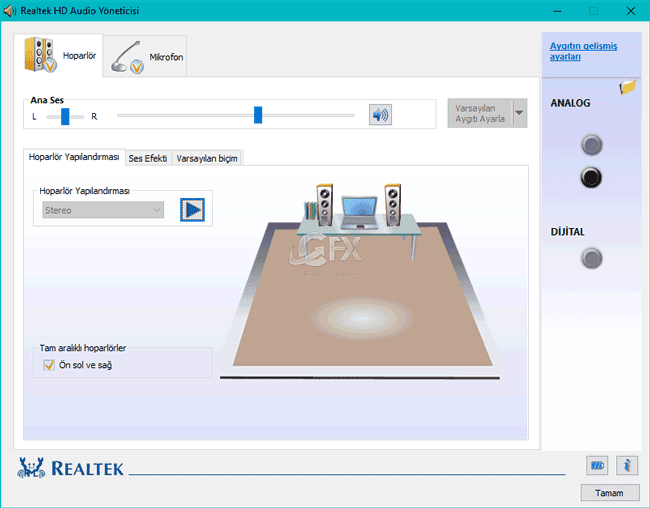Click the master volume slider handle

pos(258,115)
